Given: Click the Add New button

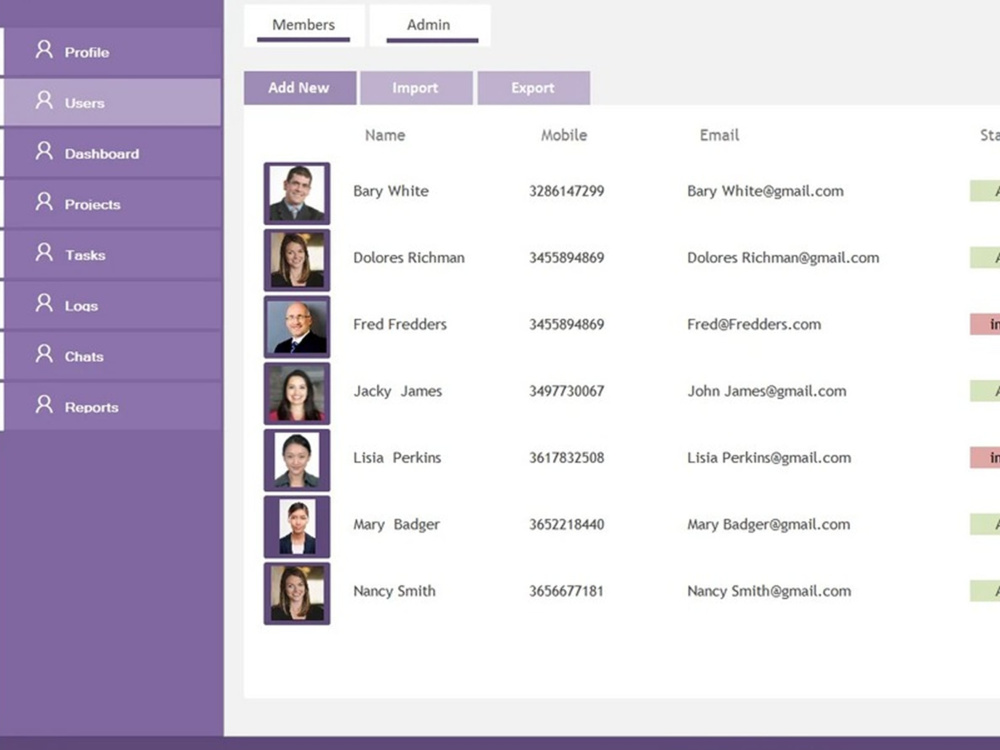Looking at the screenshot, I should click(x=300, y=88).
